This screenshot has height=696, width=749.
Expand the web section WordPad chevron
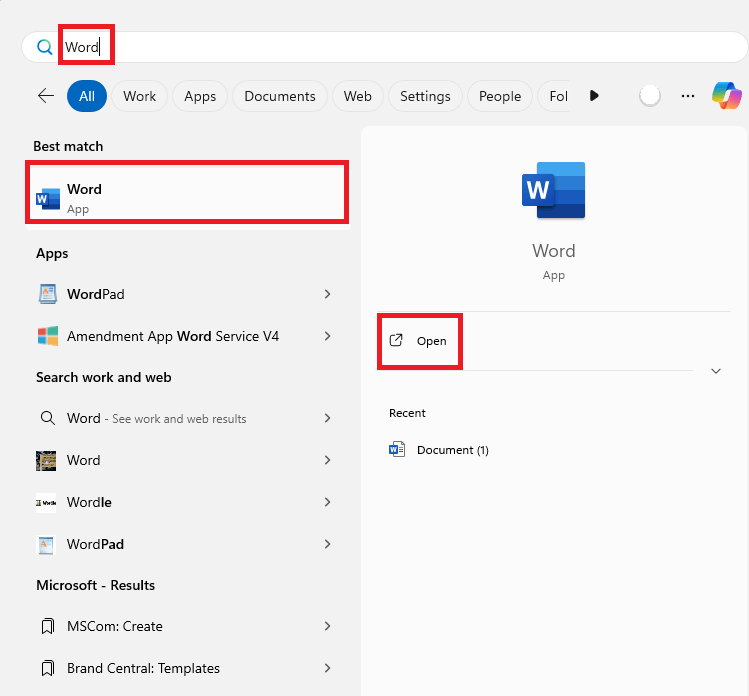click(x=327, y=544)
